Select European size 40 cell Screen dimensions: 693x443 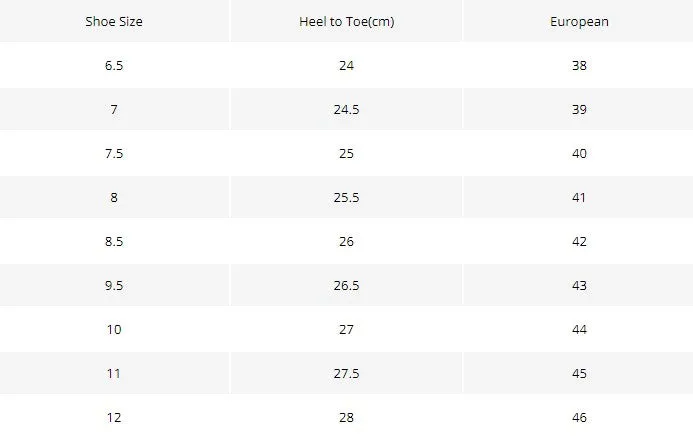click(579, 153)
